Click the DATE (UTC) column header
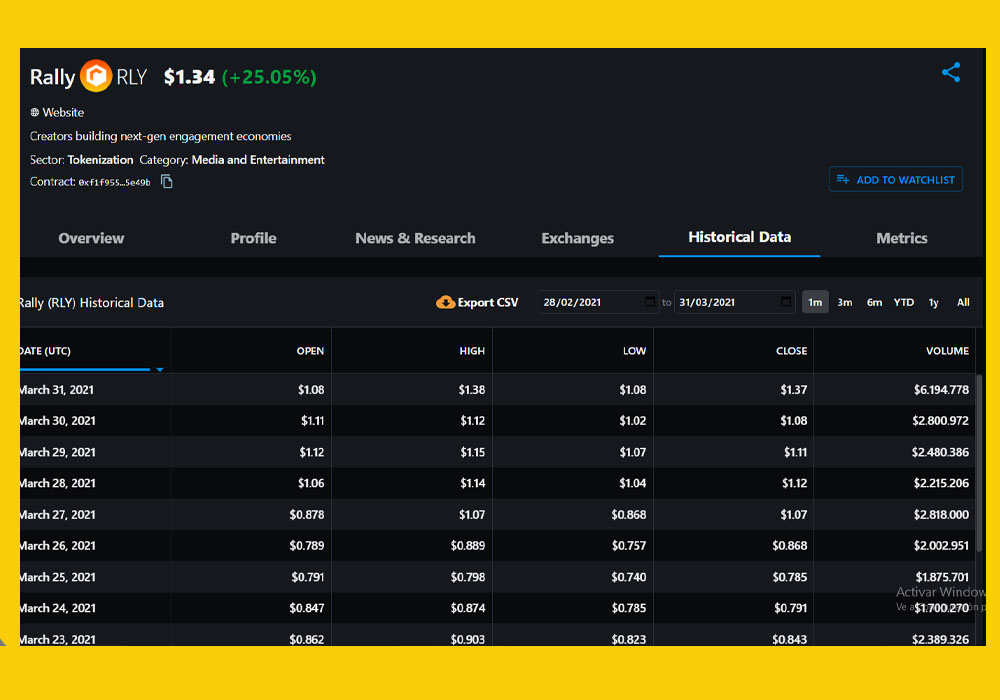 (x=45, y=351)
